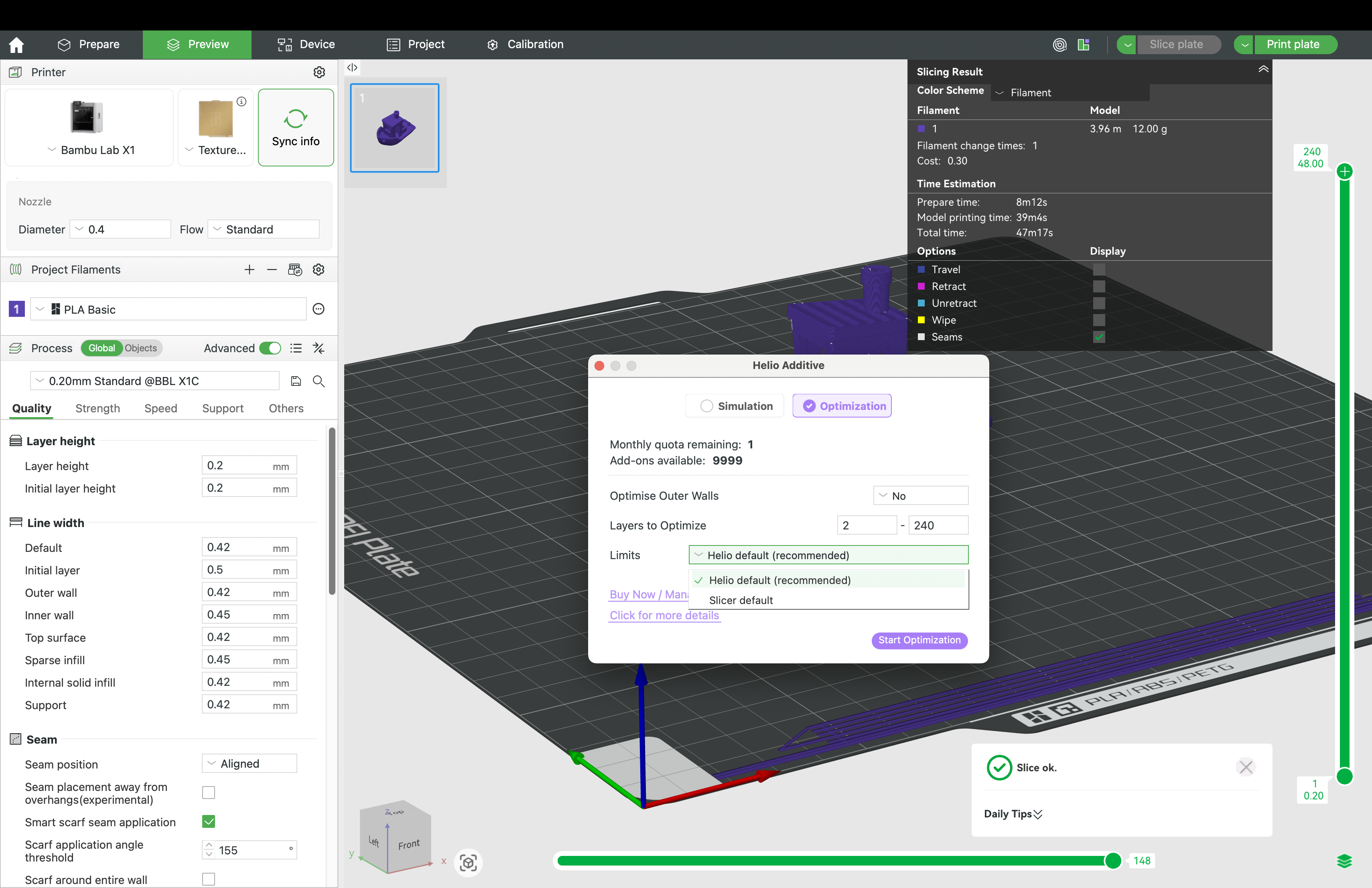
Task: Click the save process preset icon
Action: 296,381
